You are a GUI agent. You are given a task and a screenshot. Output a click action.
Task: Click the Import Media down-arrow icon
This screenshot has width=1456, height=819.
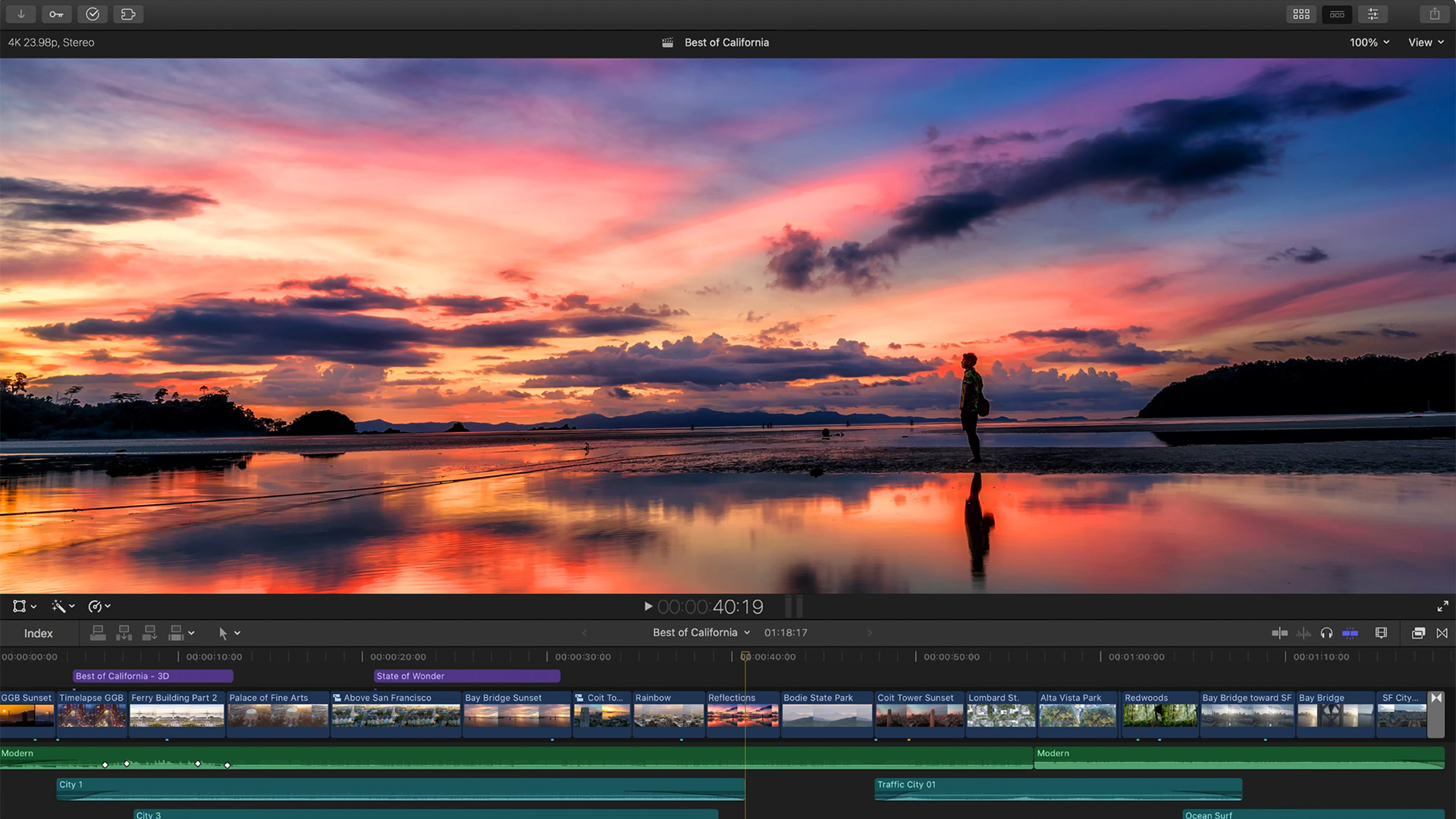(x=20, y=14)
